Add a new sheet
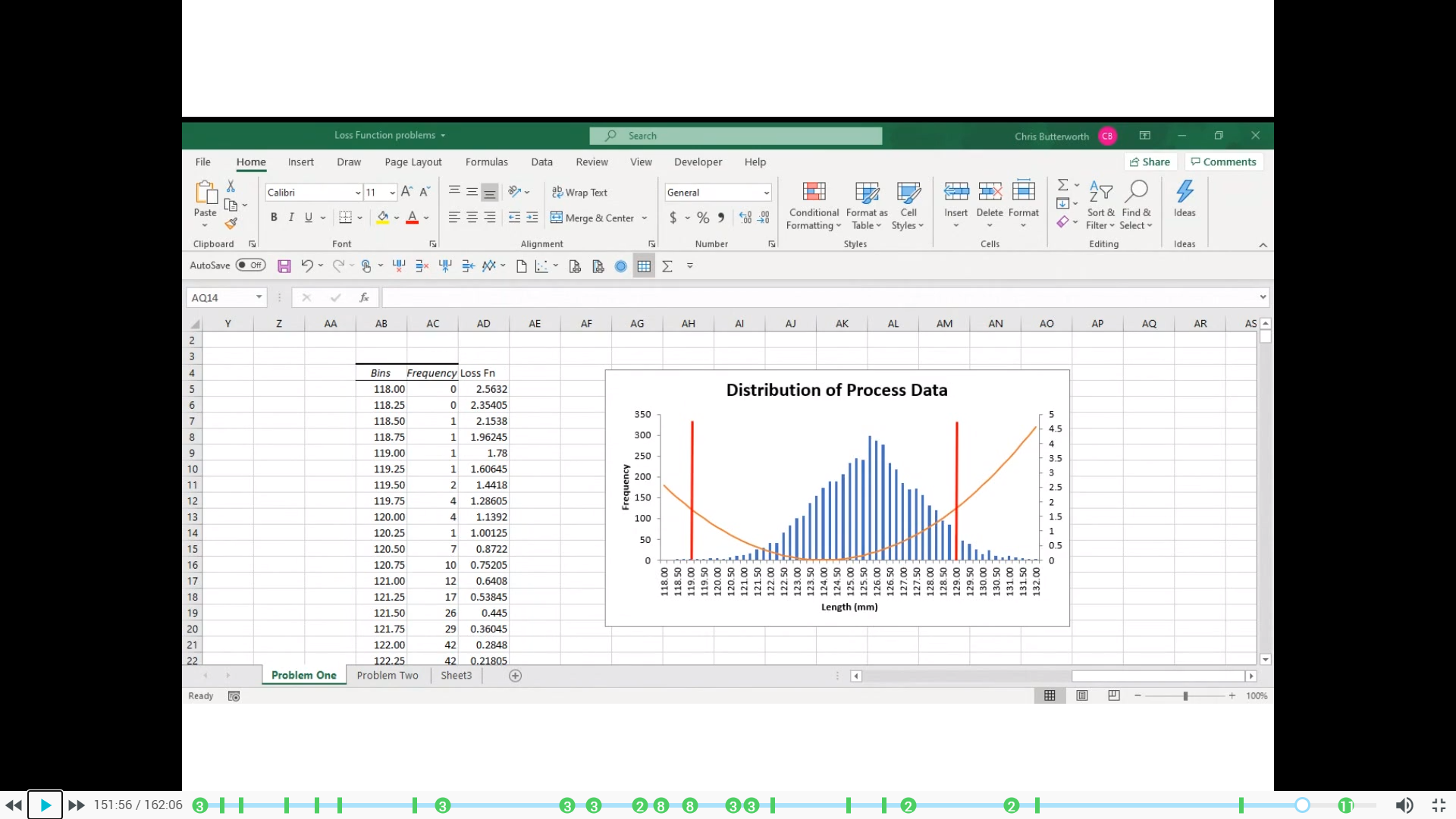This screenshot has height=819, width=1456. [x=515, y=676]
